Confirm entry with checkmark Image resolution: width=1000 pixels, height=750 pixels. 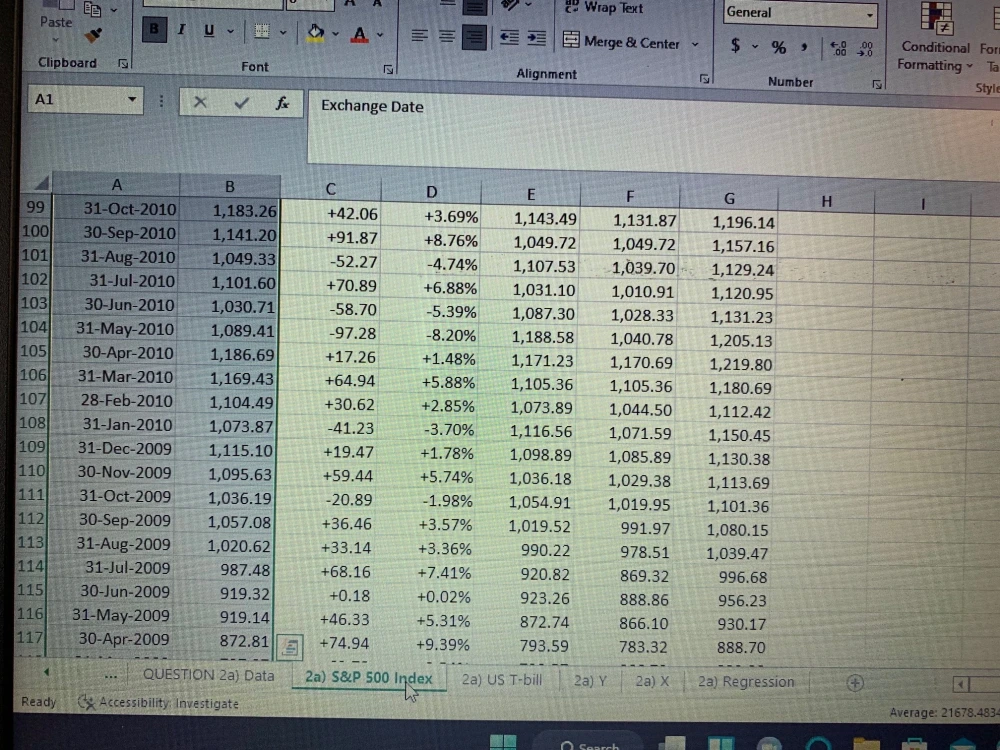coord(241,103)
